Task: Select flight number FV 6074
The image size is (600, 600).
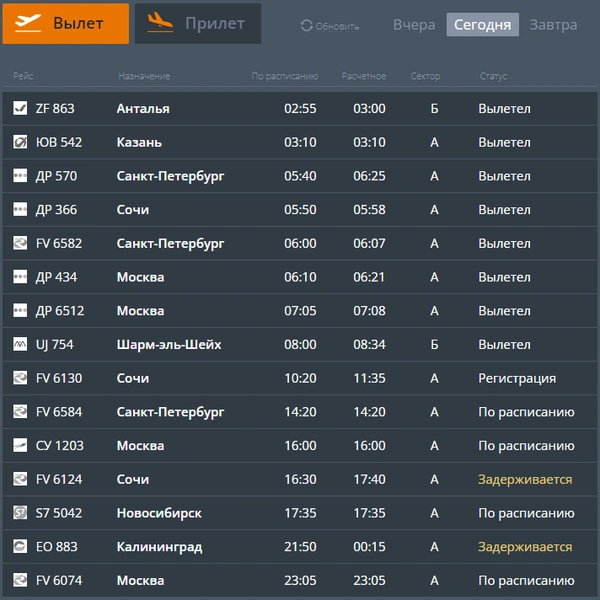Action: coord(59,580)
